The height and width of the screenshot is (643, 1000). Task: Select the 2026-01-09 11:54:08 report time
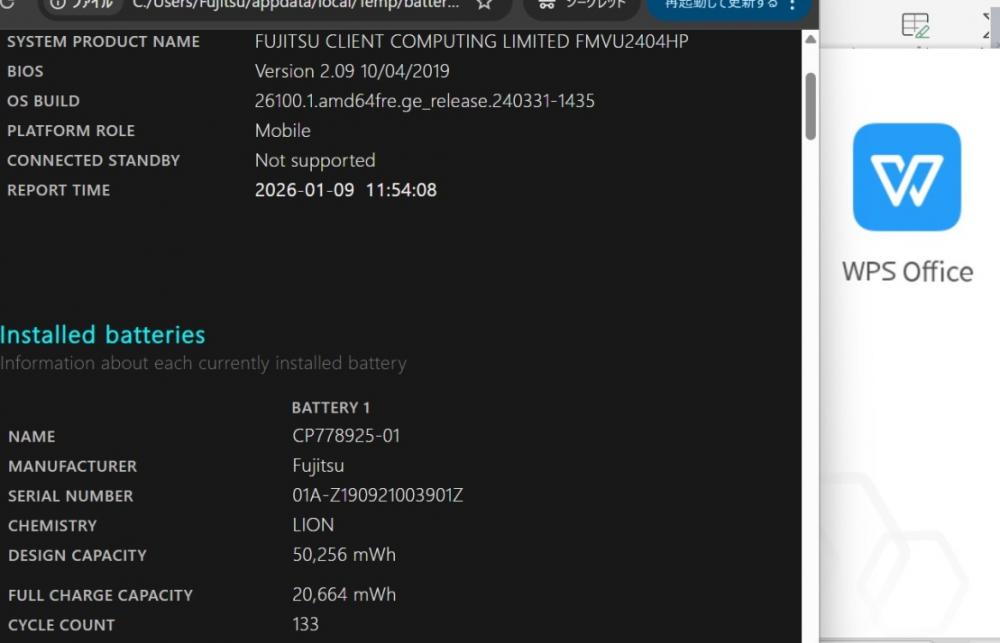click(346, 190)
